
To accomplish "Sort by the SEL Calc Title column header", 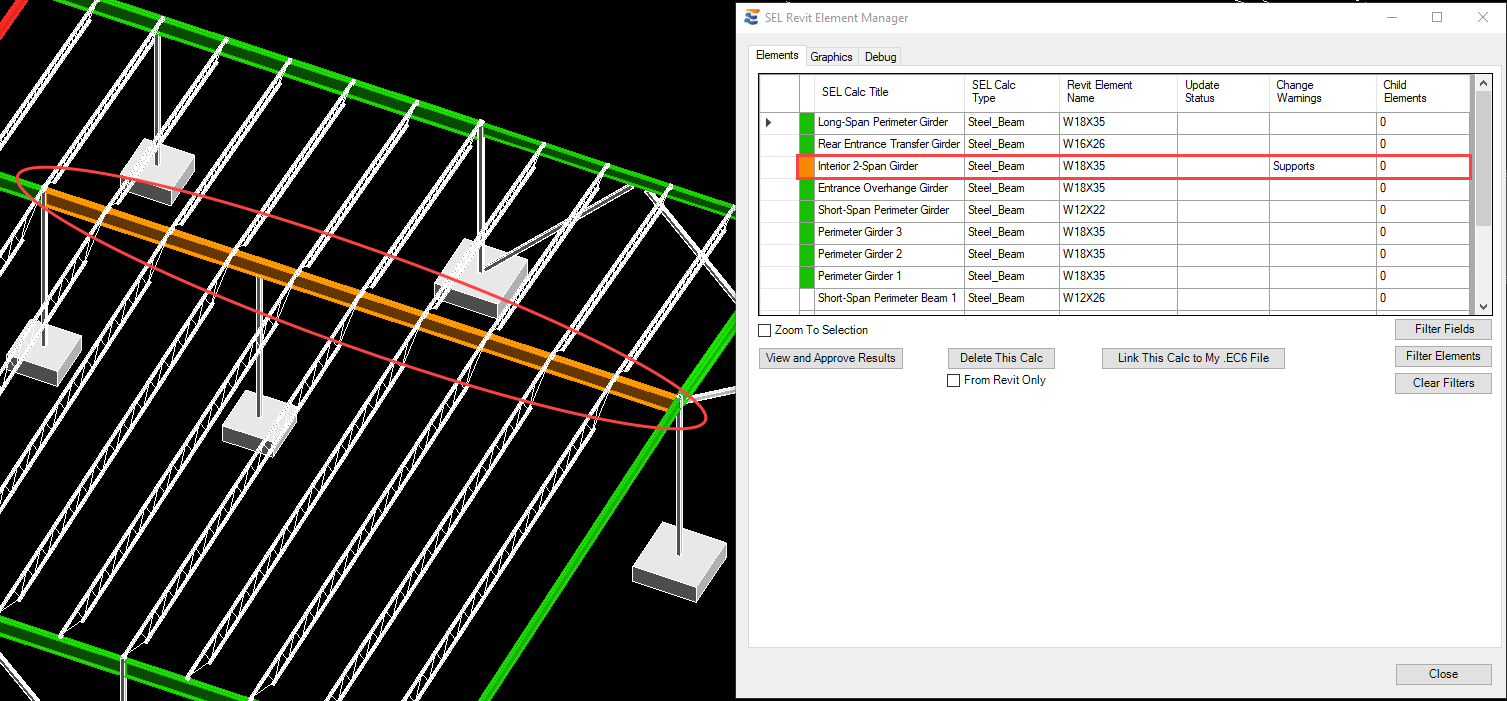I will pos(890,92).
